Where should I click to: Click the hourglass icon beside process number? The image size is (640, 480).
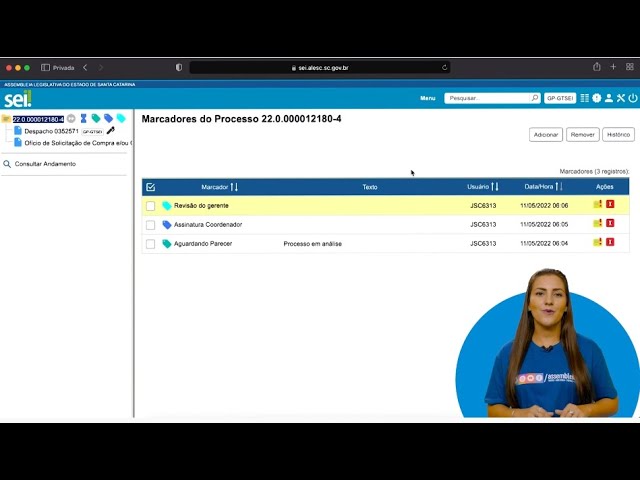click(x=84, y=118)
